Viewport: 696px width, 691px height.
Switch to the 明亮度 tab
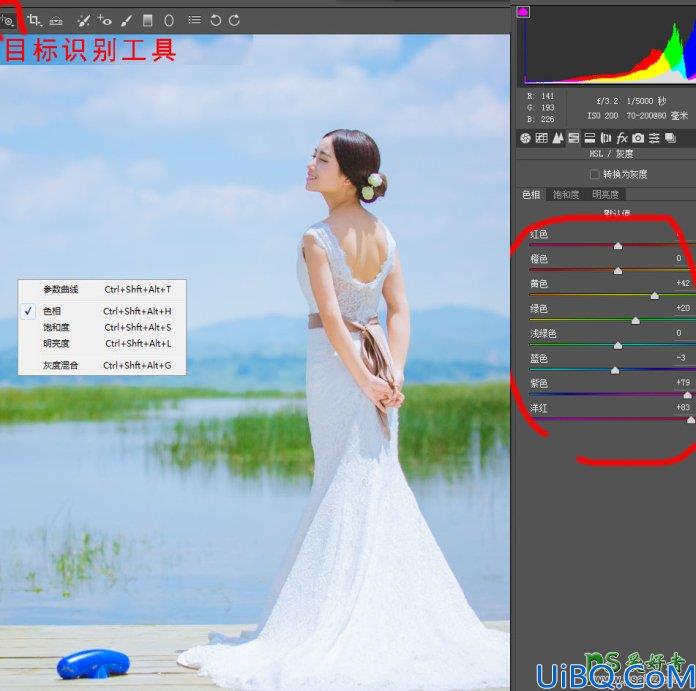[x=605, y=194]
